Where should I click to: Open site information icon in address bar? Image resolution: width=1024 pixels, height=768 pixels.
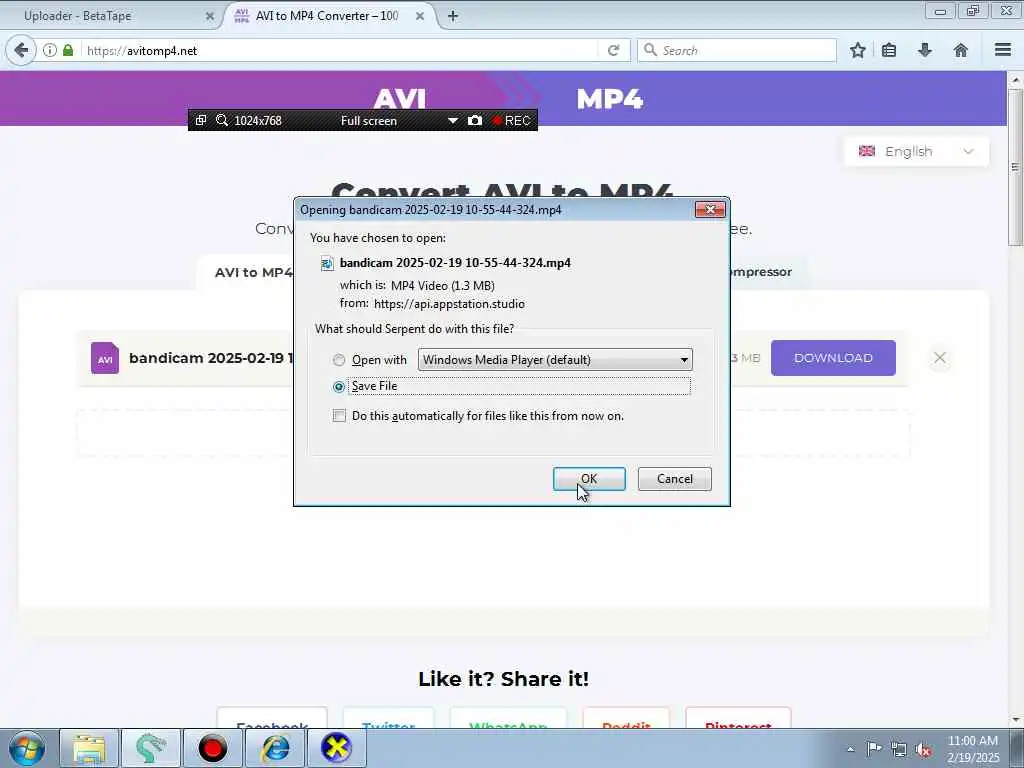point(50,50)
